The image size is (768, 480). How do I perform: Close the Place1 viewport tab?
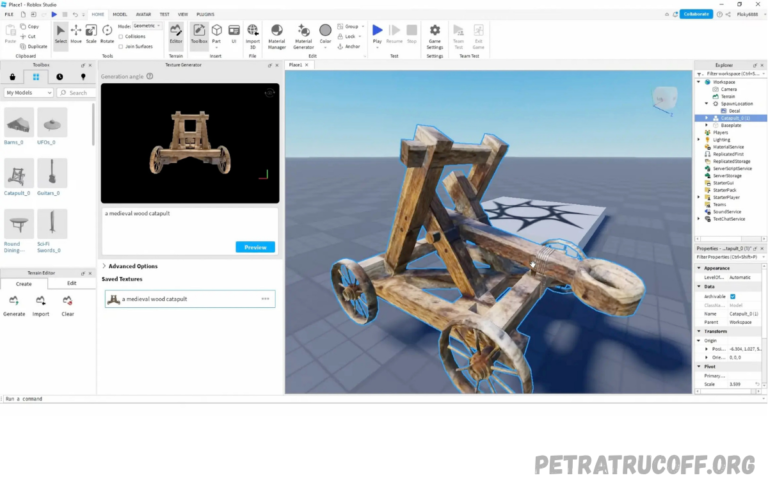[x=307, y=65]
